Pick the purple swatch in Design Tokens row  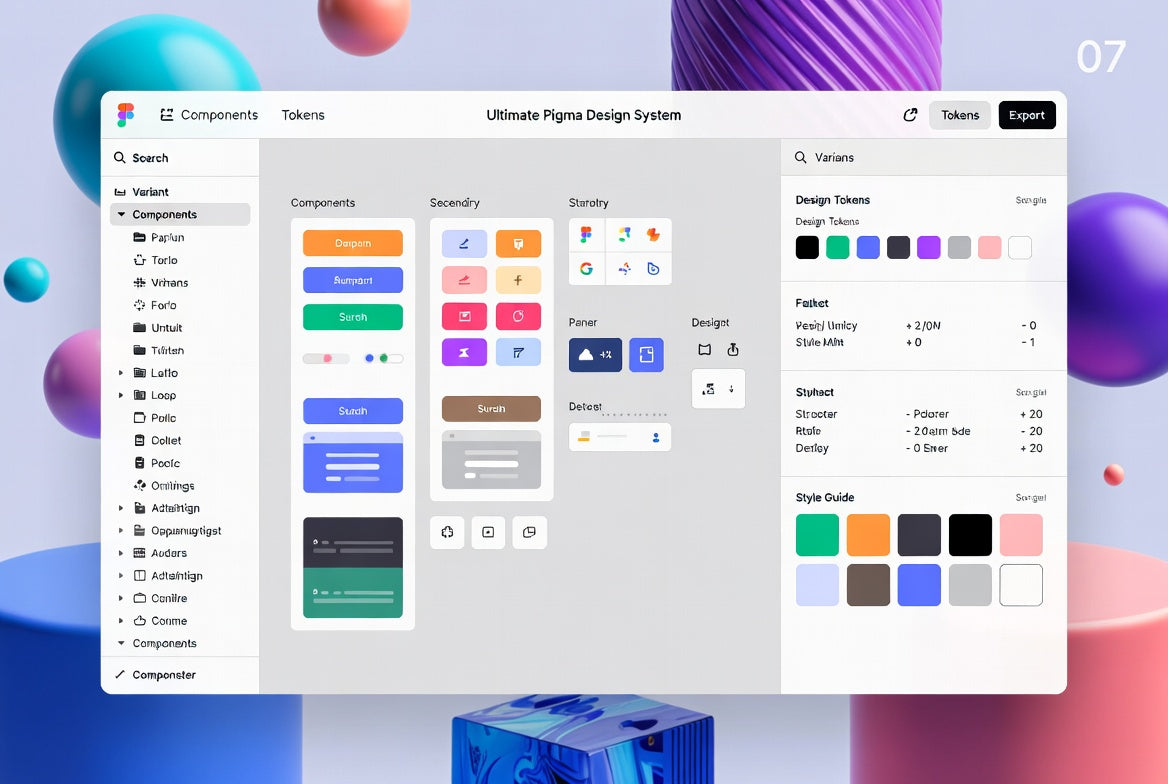click(x=929, y=247)
